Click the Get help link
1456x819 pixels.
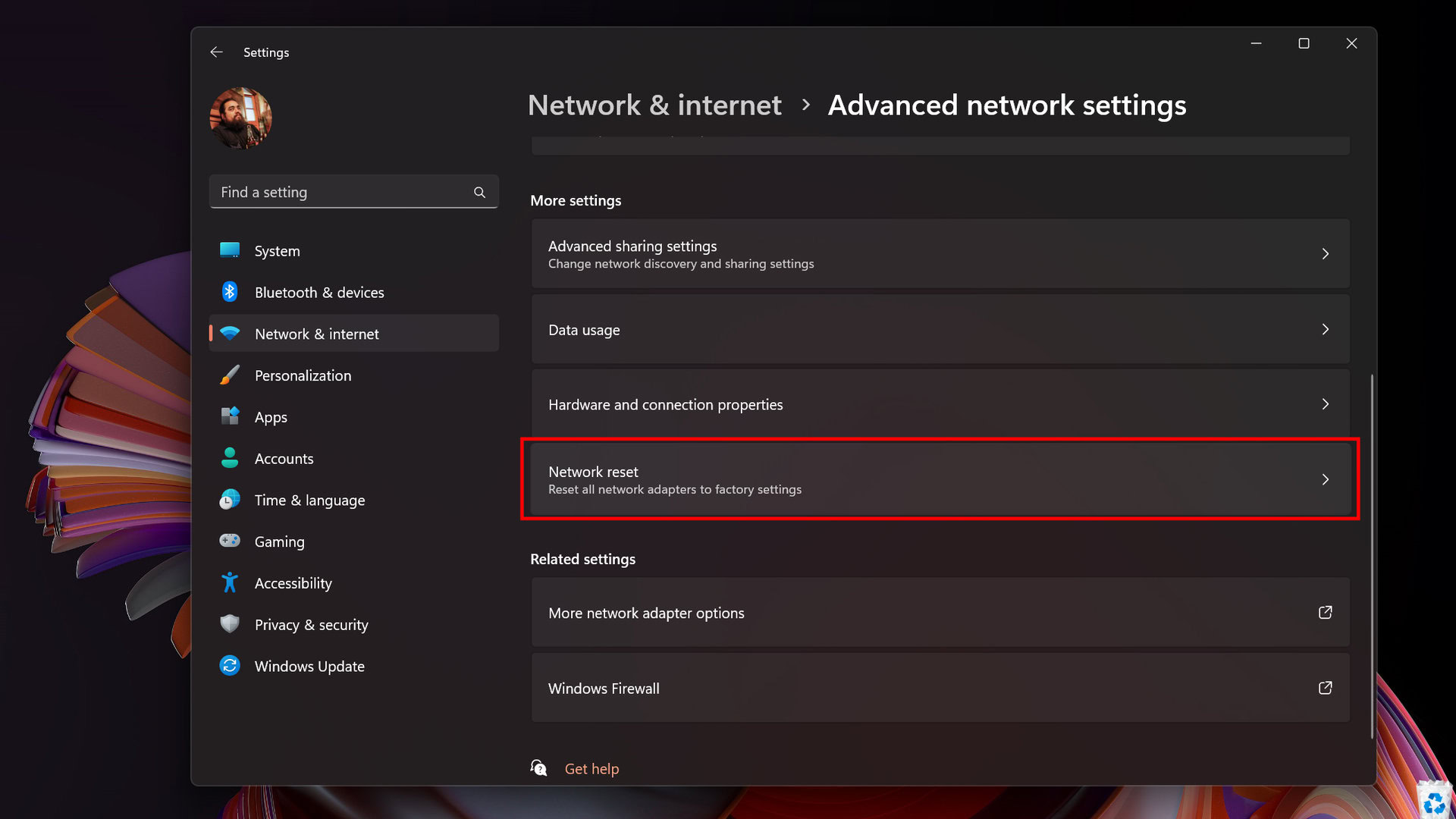coord(591,769)
